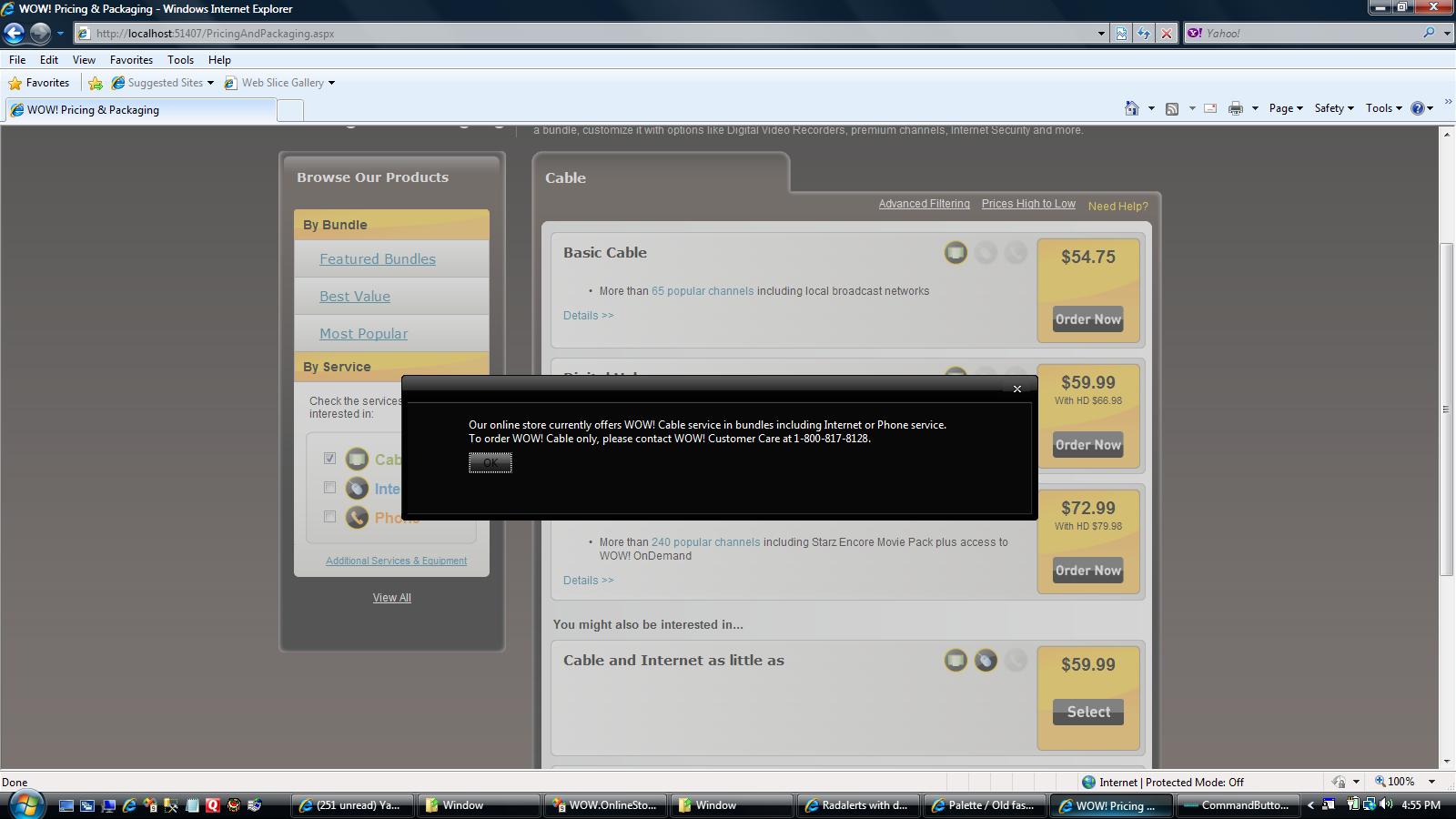Click the RSS feeds icon in command bar

1172,108
